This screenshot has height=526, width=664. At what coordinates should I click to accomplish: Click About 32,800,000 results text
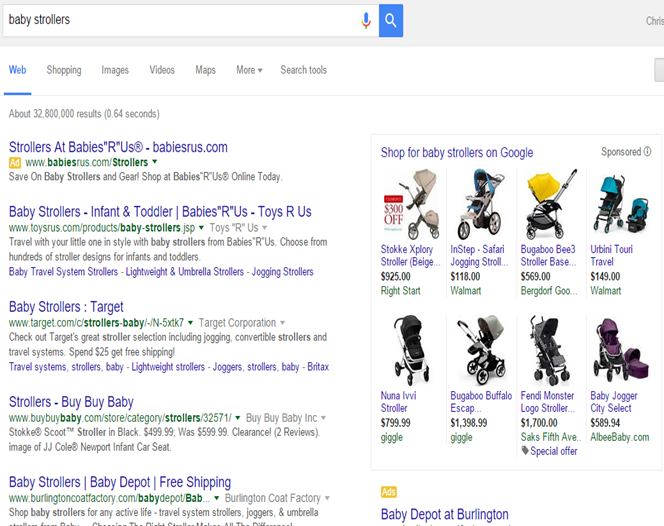[x=84, y=114]
